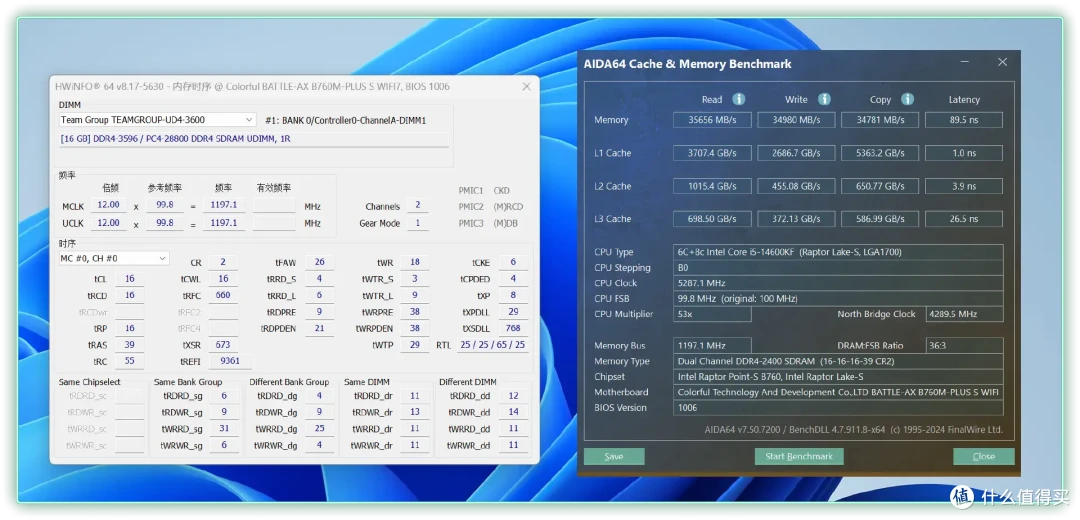Click the tRAS value 39
Viewport: 1080px width, 520px height.
129,345
